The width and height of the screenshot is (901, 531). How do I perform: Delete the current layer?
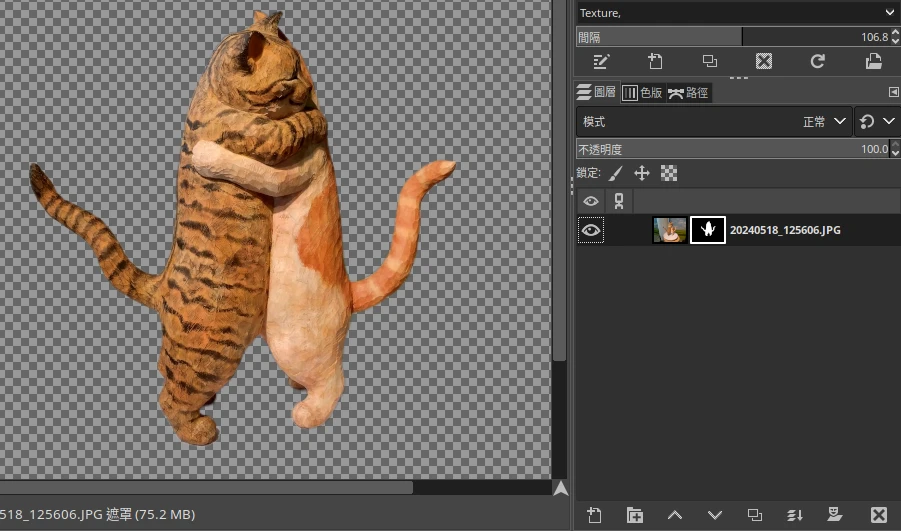point(878,515)
